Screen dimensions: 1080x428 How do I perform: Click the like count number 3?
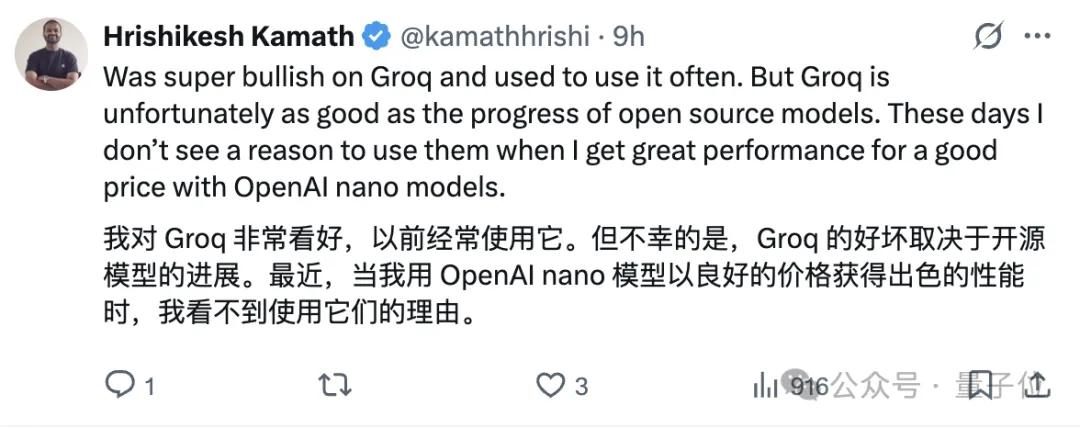(581, 386)
